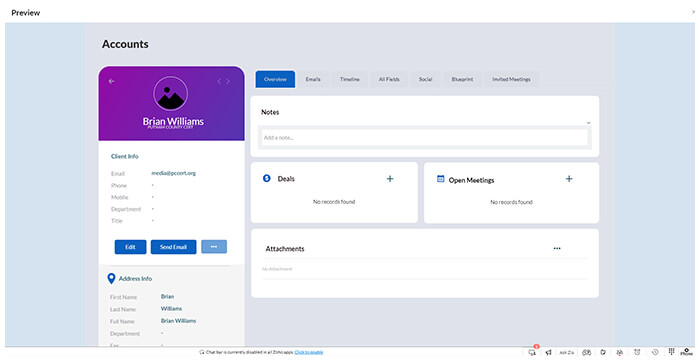Image resolution: width=700 pixels, height=361 pixels.
Task: Click the back arrow on profile card
Action: 112,81
